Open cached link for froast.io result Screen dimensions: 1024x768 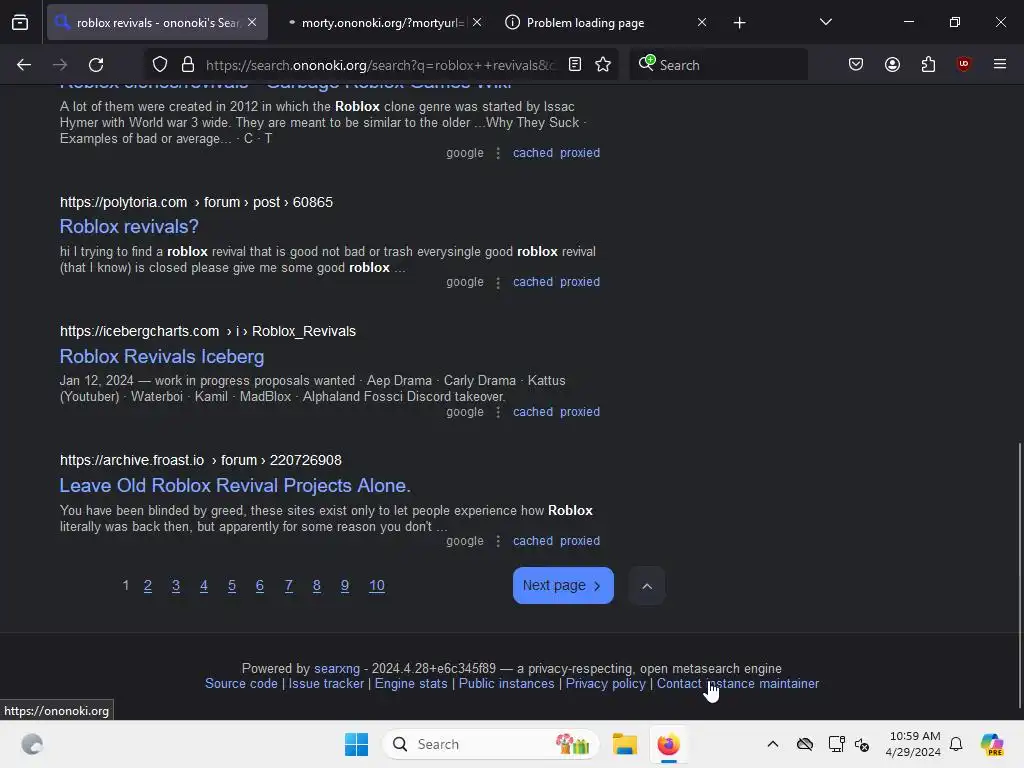tap(532, 541)
